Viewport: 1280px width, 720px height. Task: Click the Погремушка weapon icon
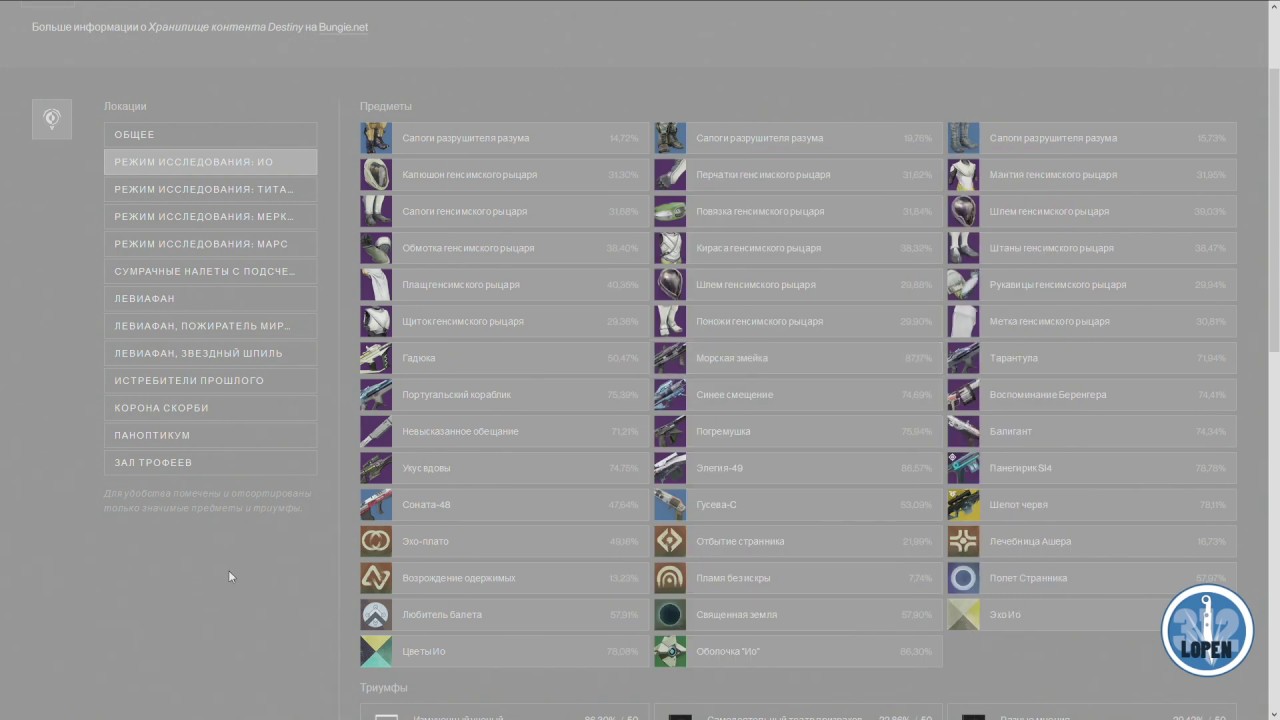coord(670,431)
